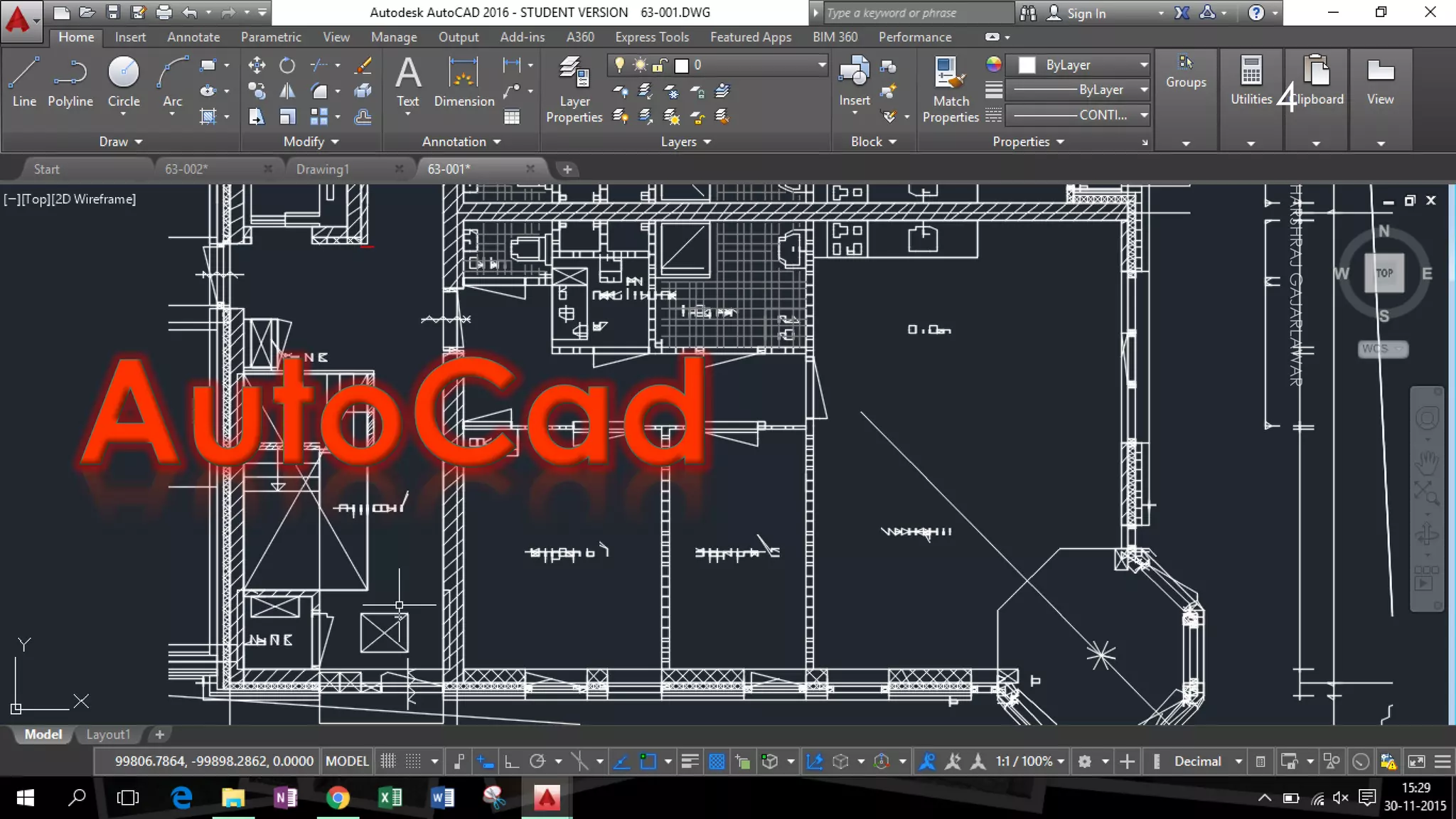
Task: Toggle ortho mode in status bar
Action: 511,761
